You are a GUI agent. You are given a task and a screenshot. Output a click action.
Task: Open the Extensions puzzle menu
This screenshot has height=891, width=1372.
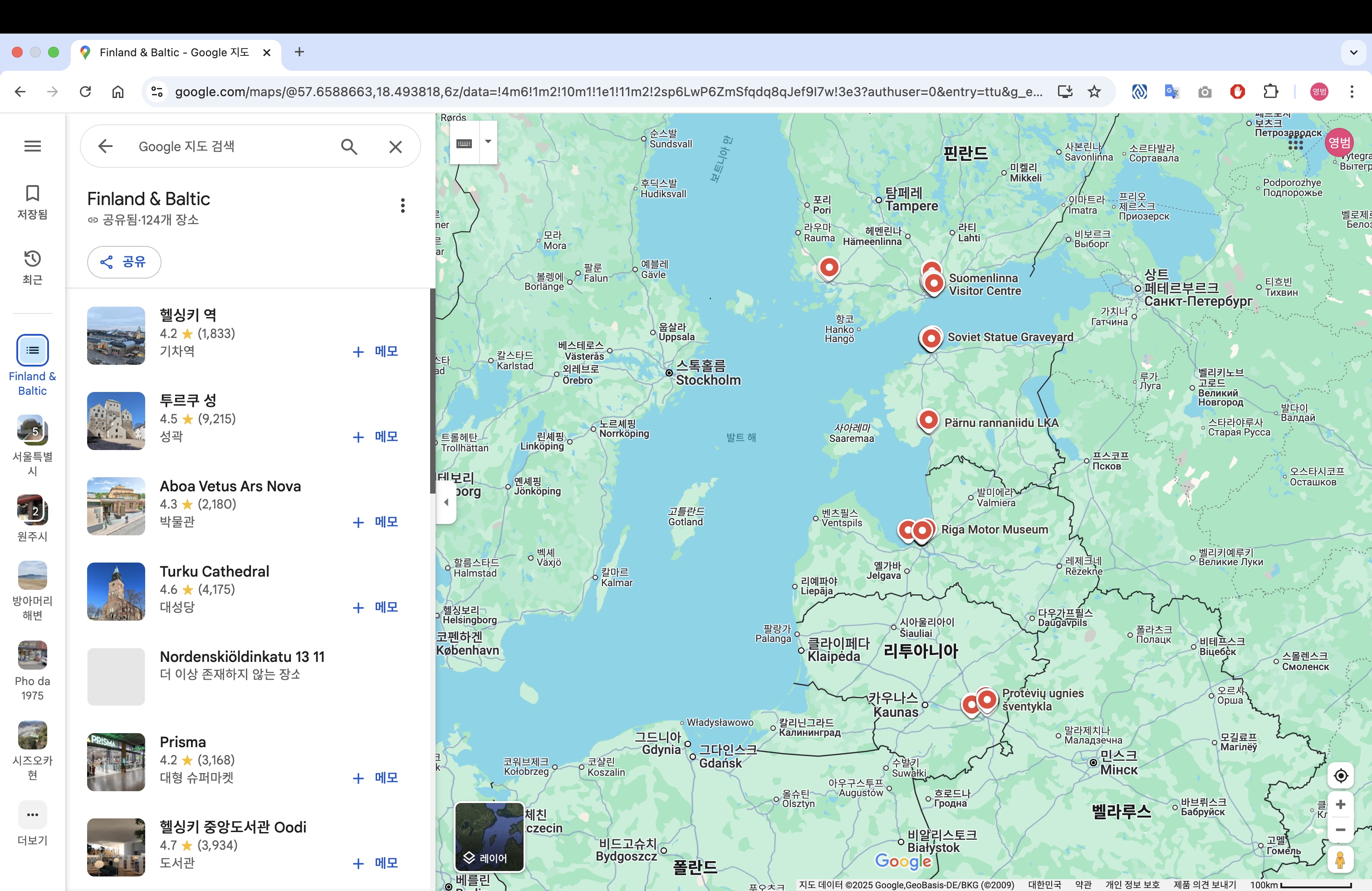click(x=1270, y=92)
